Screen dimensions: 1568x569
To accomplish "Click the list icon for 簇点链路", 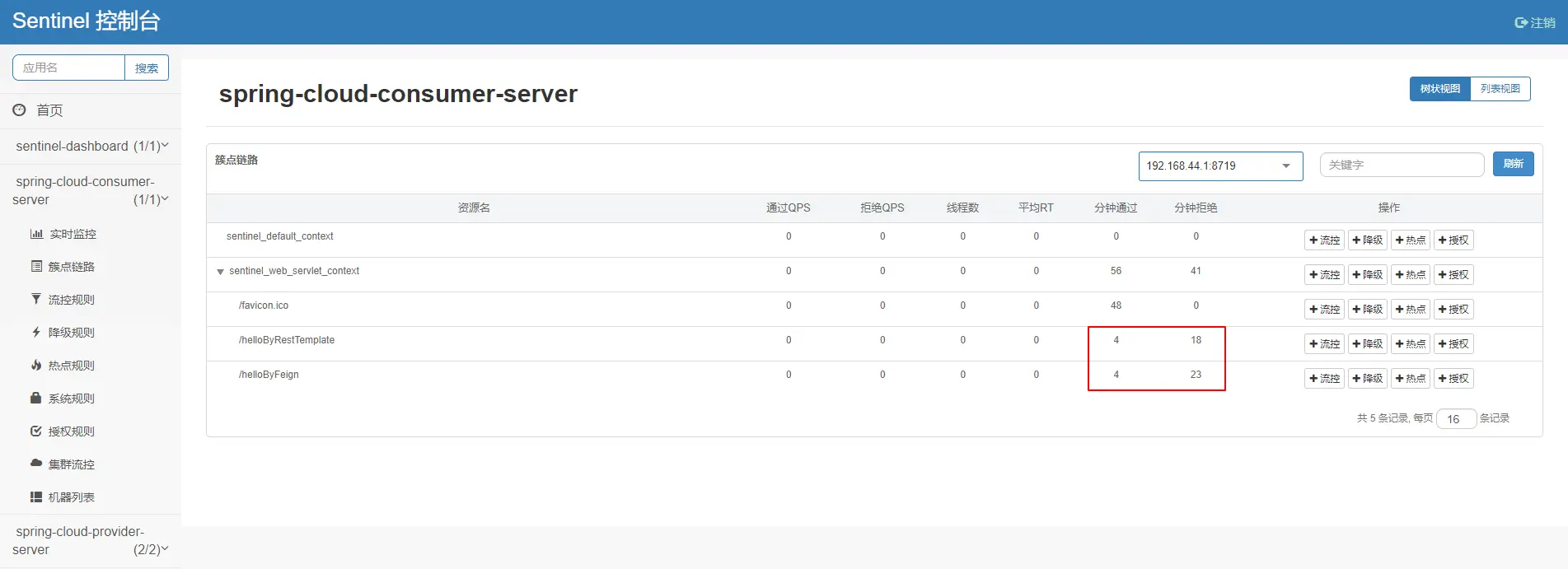I will (36, 266).
